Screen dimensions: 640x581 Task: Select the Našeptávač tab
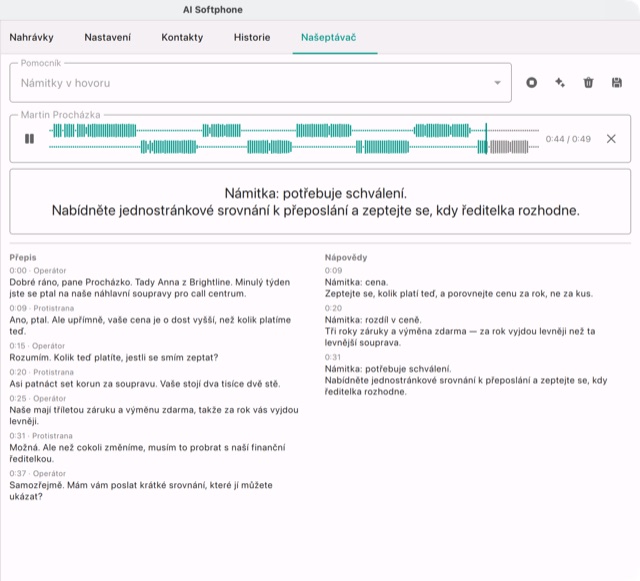tap(329, 38)
